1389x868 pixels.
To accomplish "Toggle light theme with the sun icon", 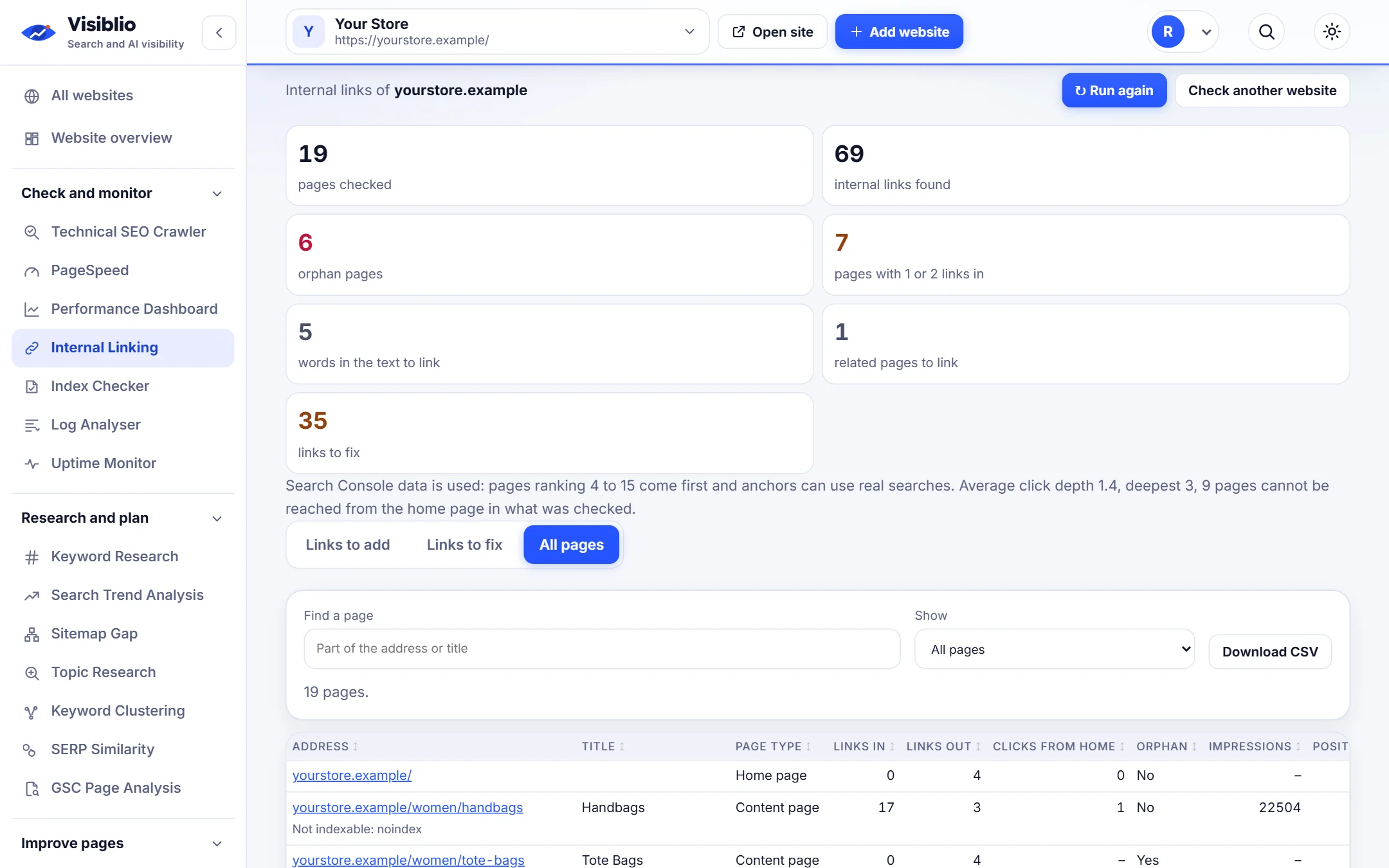I will click(1332, 32).
